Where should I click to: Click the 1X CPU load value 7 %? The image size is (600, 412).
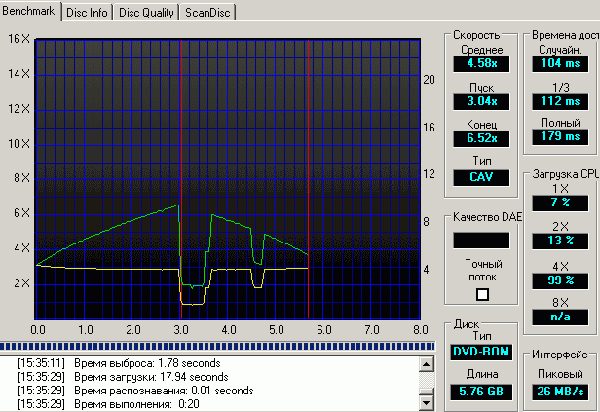[560, 203]
